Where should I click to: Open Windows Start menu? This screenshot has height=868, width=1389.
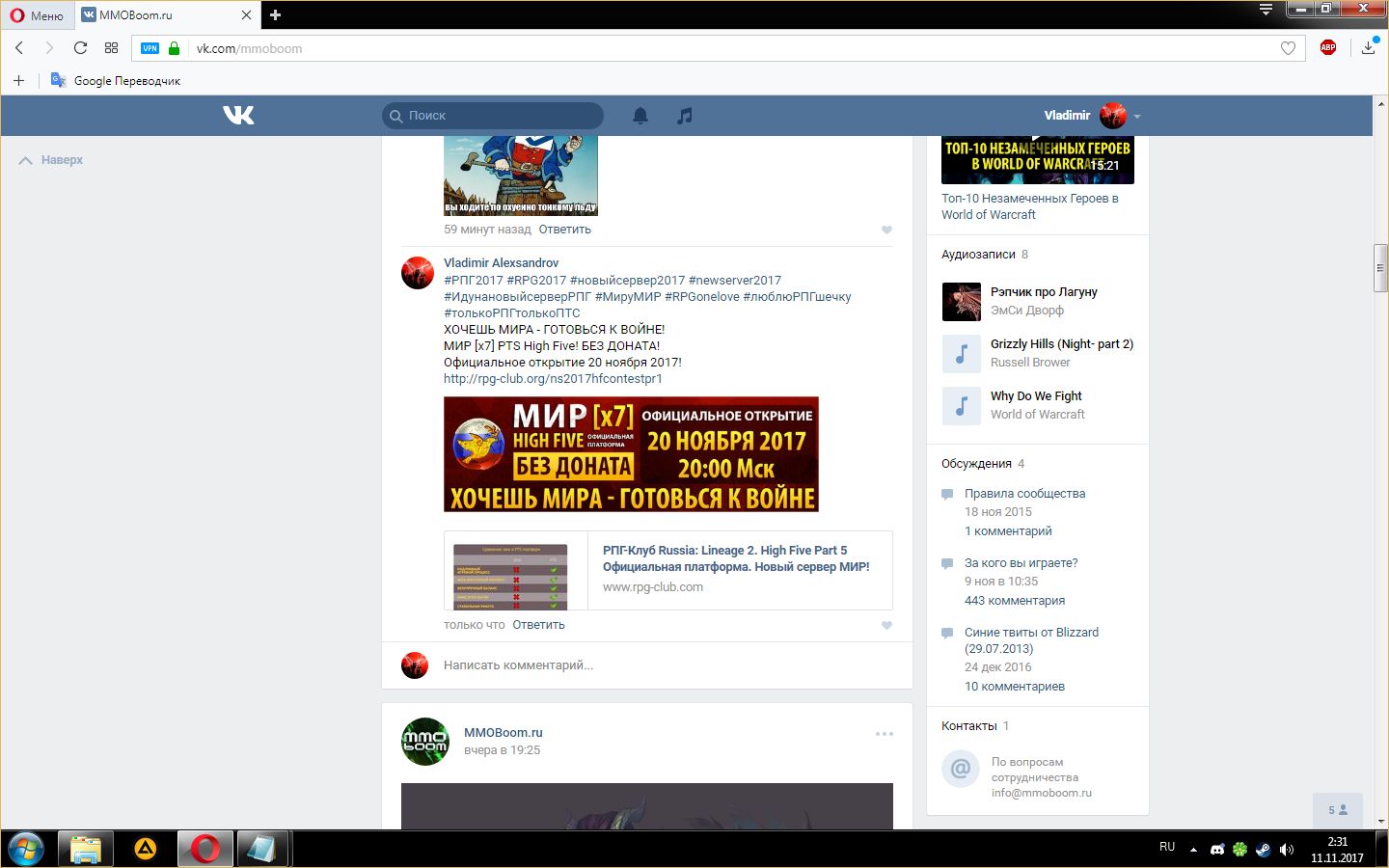[26, 849]
